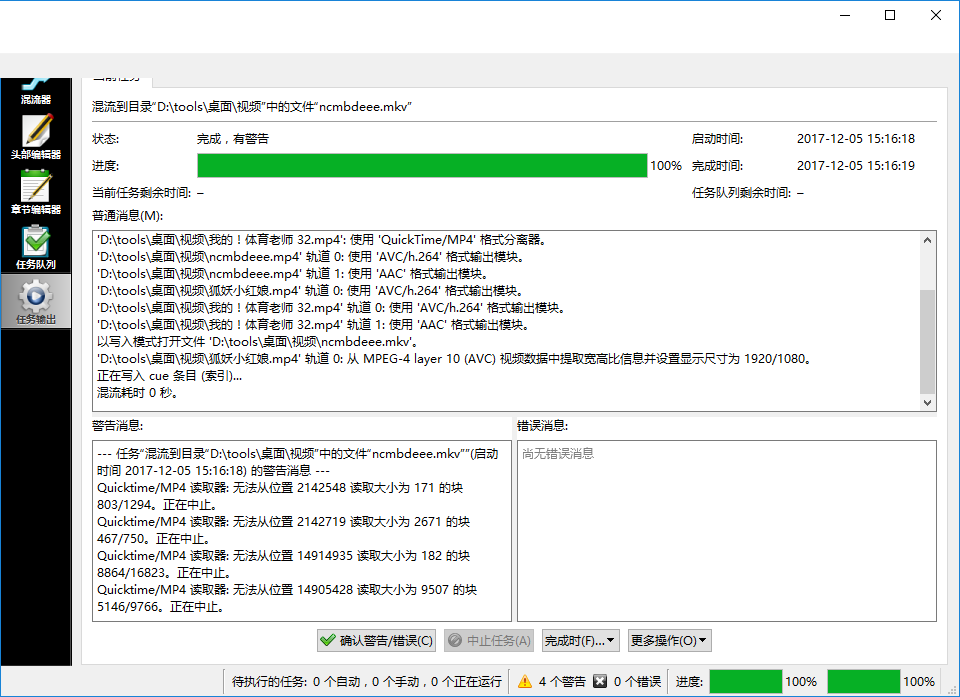Click inside the 普通消息 message log area
960x697 pixels.
click(x=500, y=320)
